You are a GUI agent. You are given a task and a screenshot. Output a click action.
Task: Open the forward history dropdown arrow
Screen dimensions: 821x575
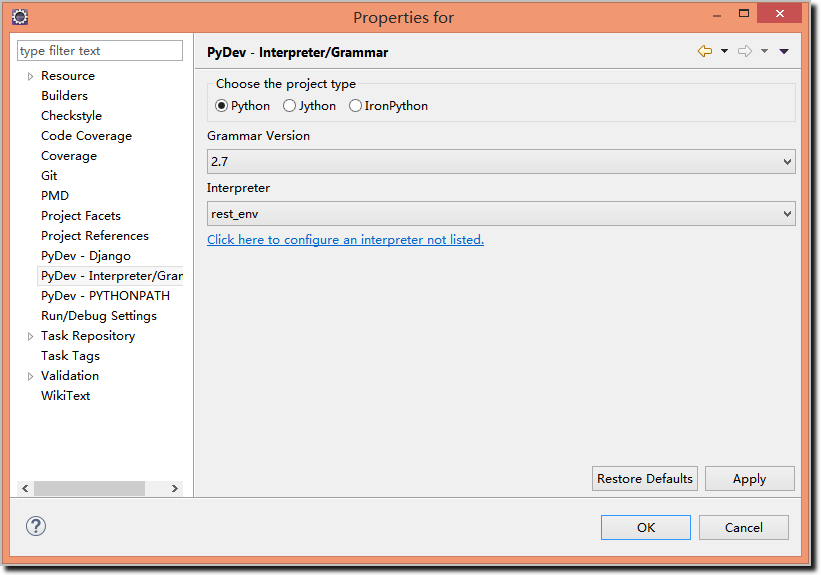(764, 51)
